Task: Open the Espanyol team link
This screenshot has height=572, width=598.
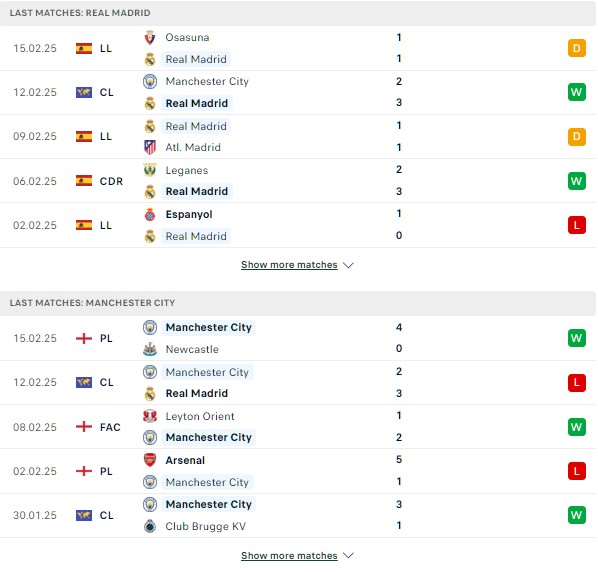Action: (x=189, y=215)
